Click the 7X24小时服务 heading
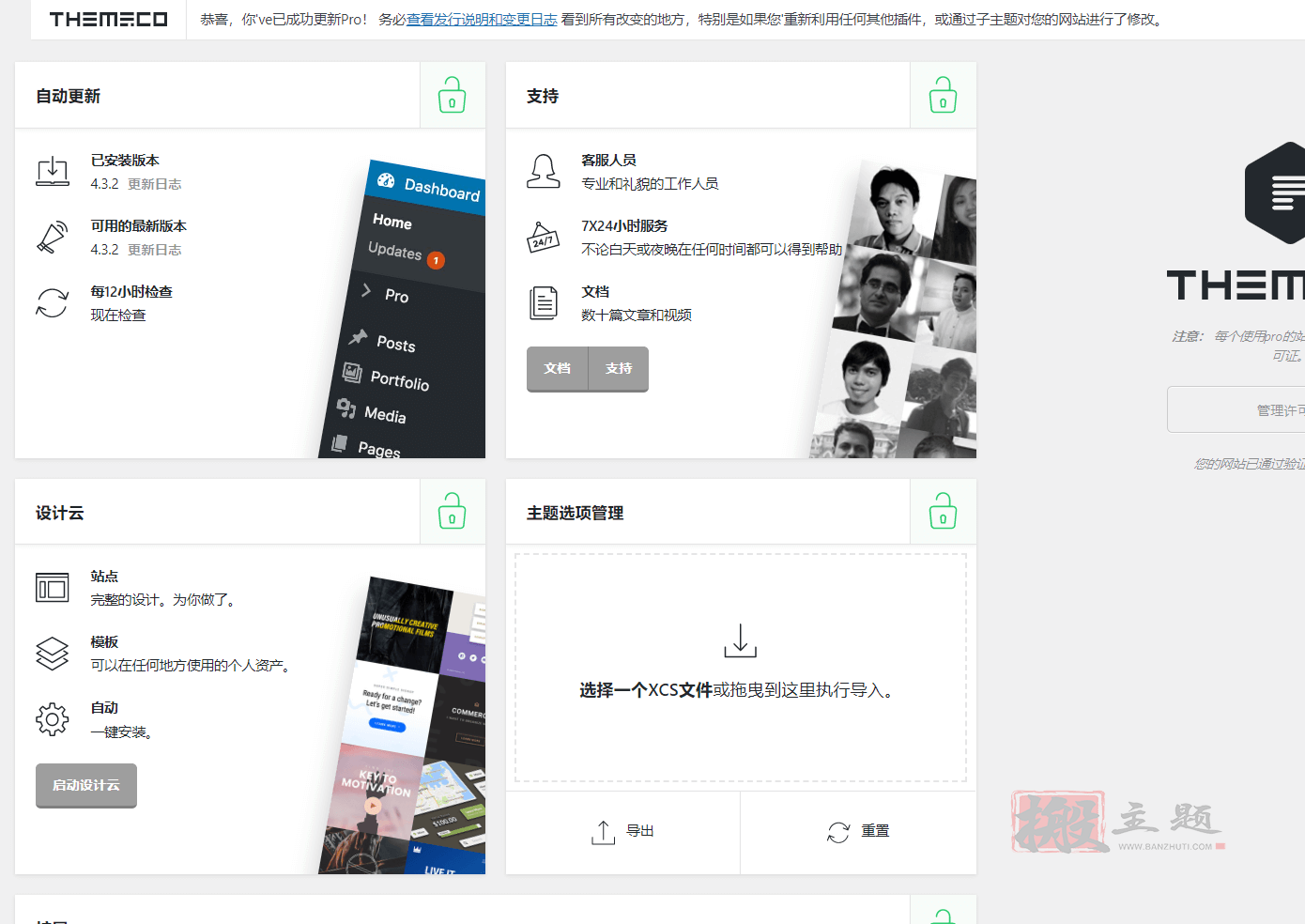Image resolution: width=1305 pixels, height=924 pixels. click(625, 226)
